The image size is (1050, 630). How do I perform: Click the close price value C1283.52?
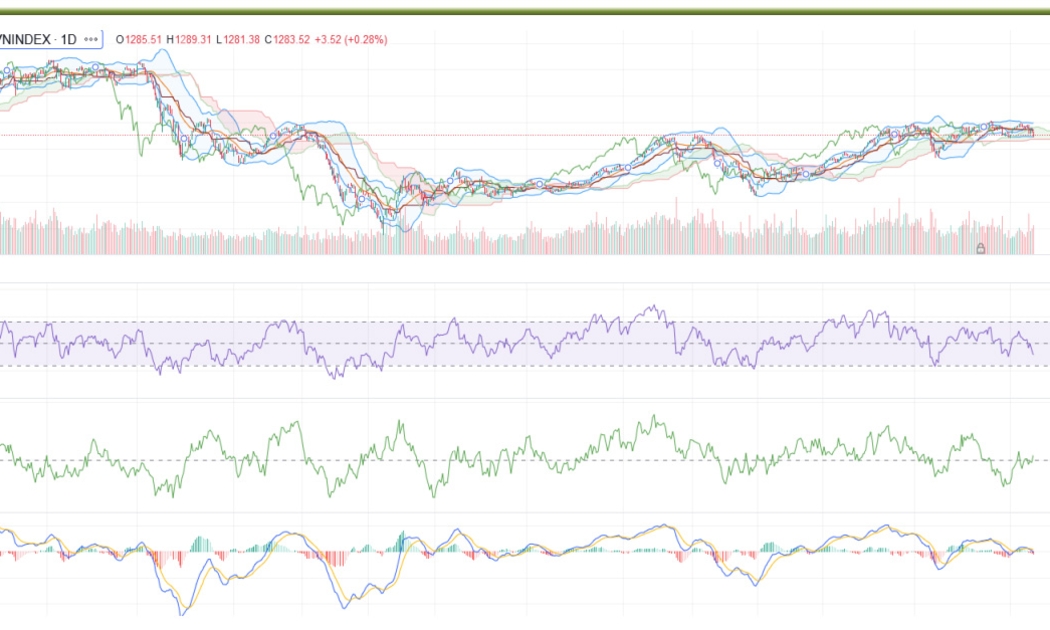(x=287, y=40)
